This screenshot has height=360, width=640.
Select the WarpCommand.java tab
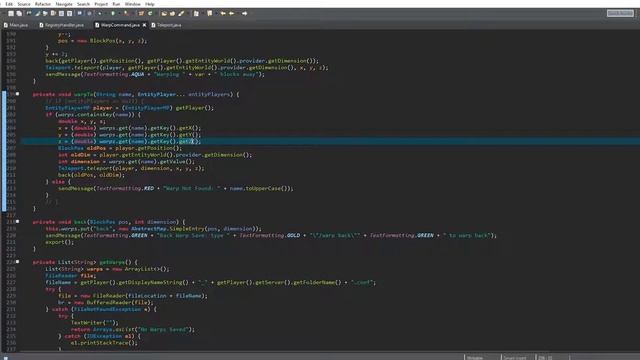(118, 25)
